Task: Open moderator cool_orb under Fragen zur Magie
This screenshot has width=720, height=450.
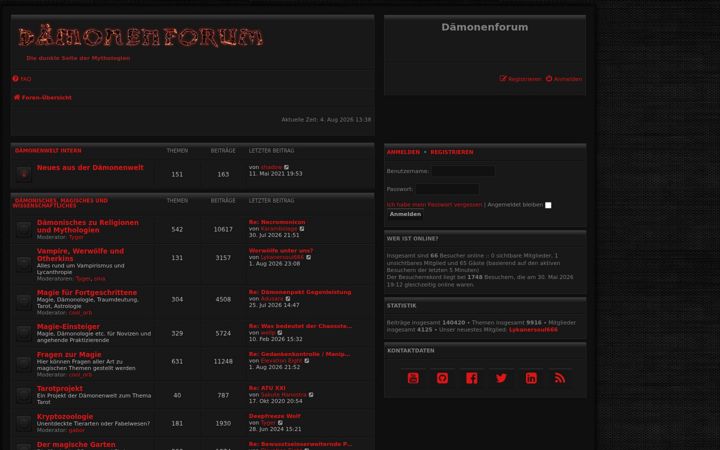Action: [80, 375]
